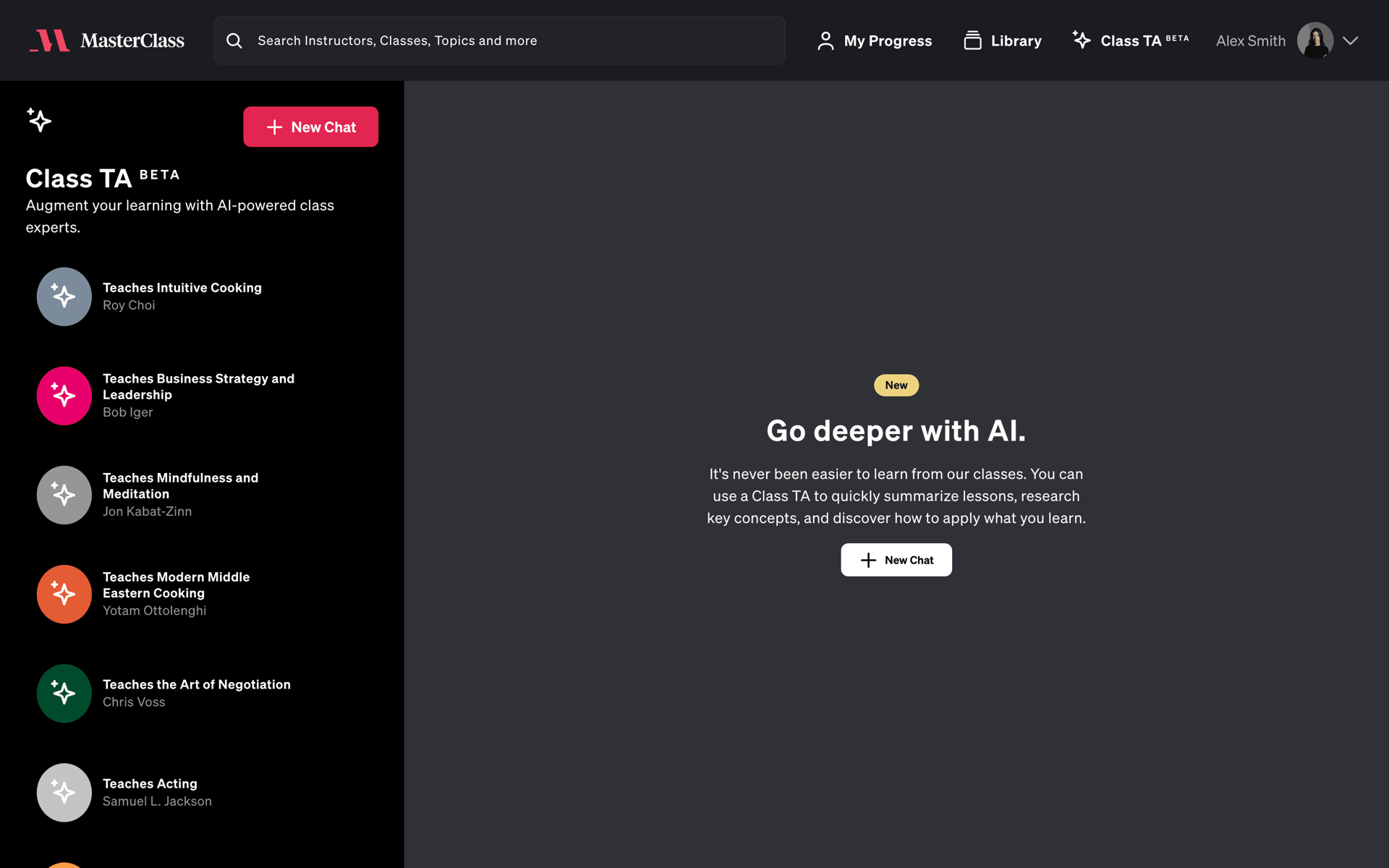Click the Class TA sparkle icon in top nav
1389x868 pixels.
coord(1082,40)
